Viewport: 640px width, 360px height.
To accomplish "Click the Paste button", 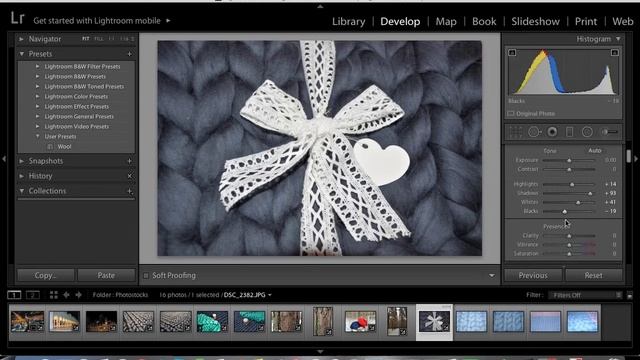I will [106, 275].
